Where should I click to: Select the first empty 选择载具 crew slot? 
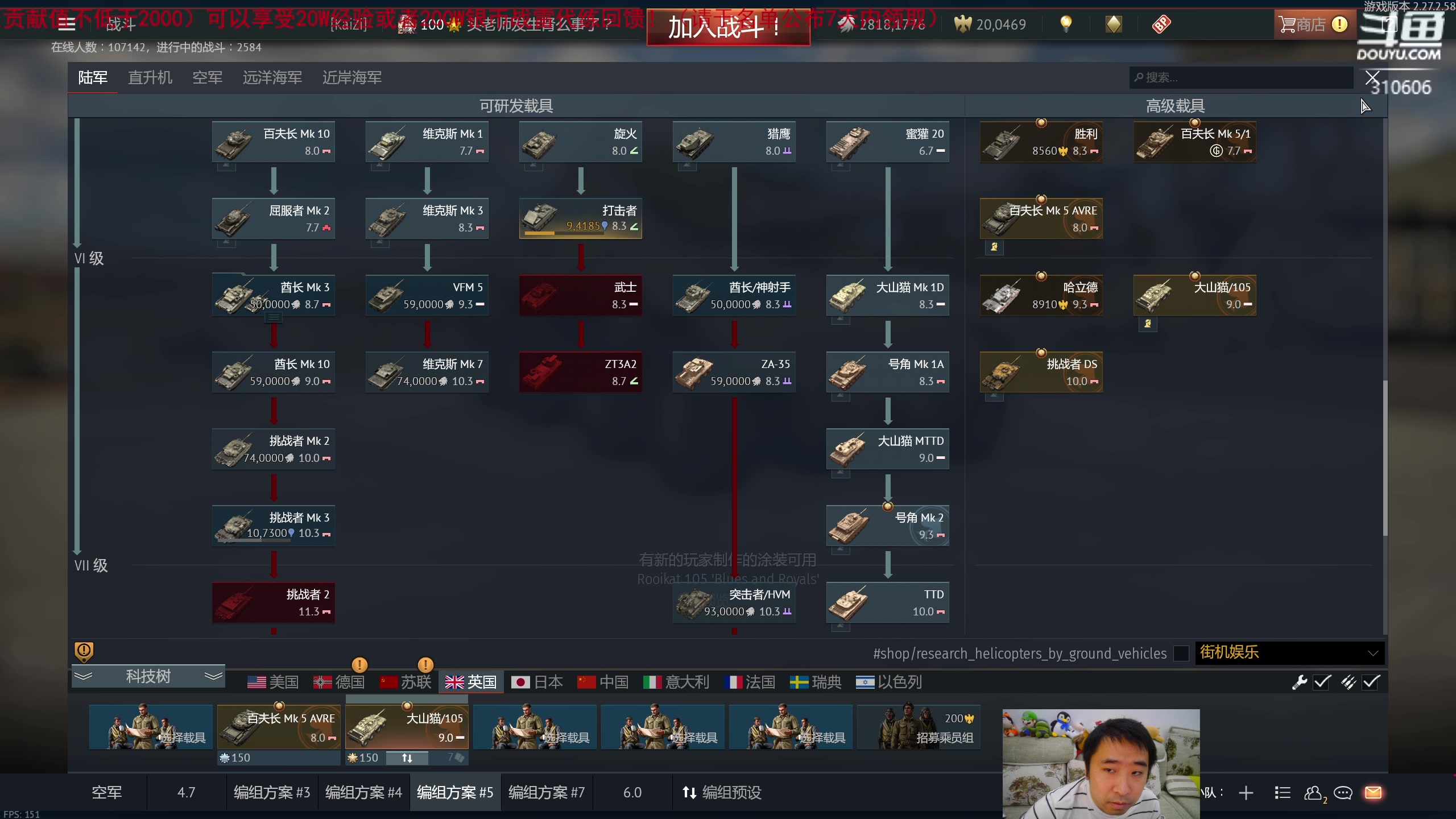[x=151, y=727]
